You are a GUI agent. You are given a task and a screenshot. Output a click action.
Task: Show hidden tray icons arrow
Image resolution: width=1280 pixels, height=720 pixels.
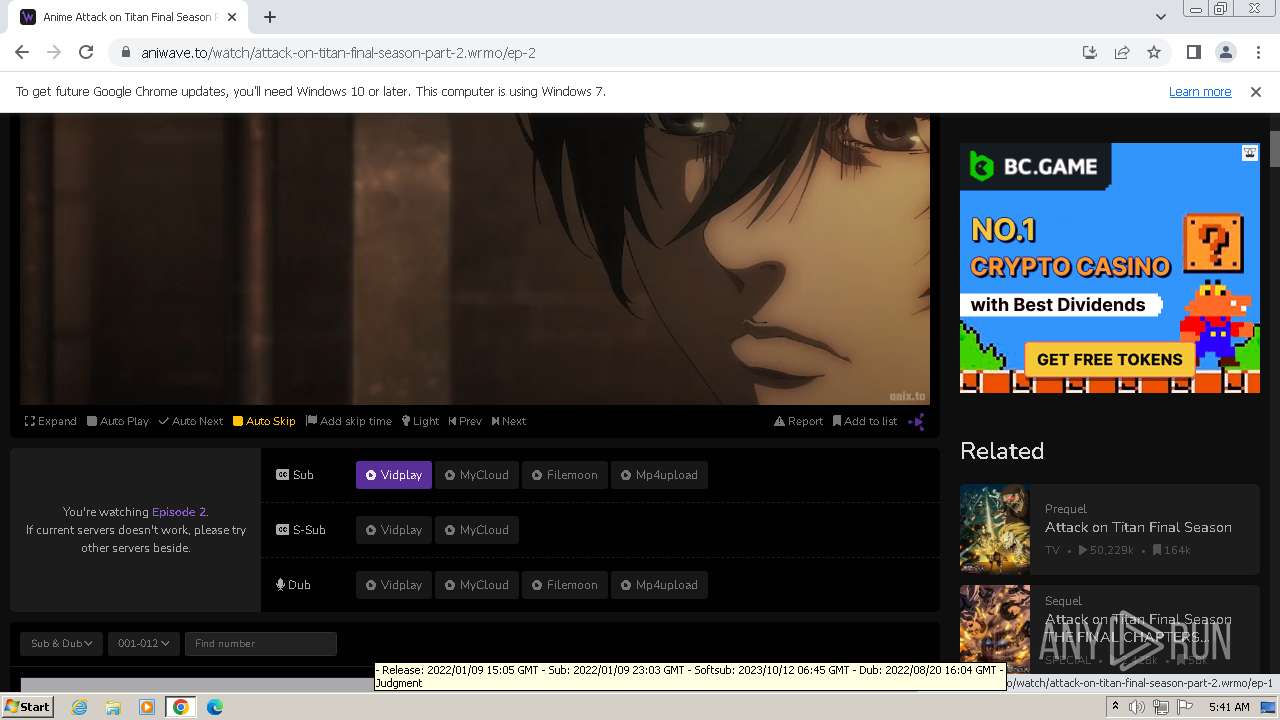pyautogui.click(x=1115, y=707)
